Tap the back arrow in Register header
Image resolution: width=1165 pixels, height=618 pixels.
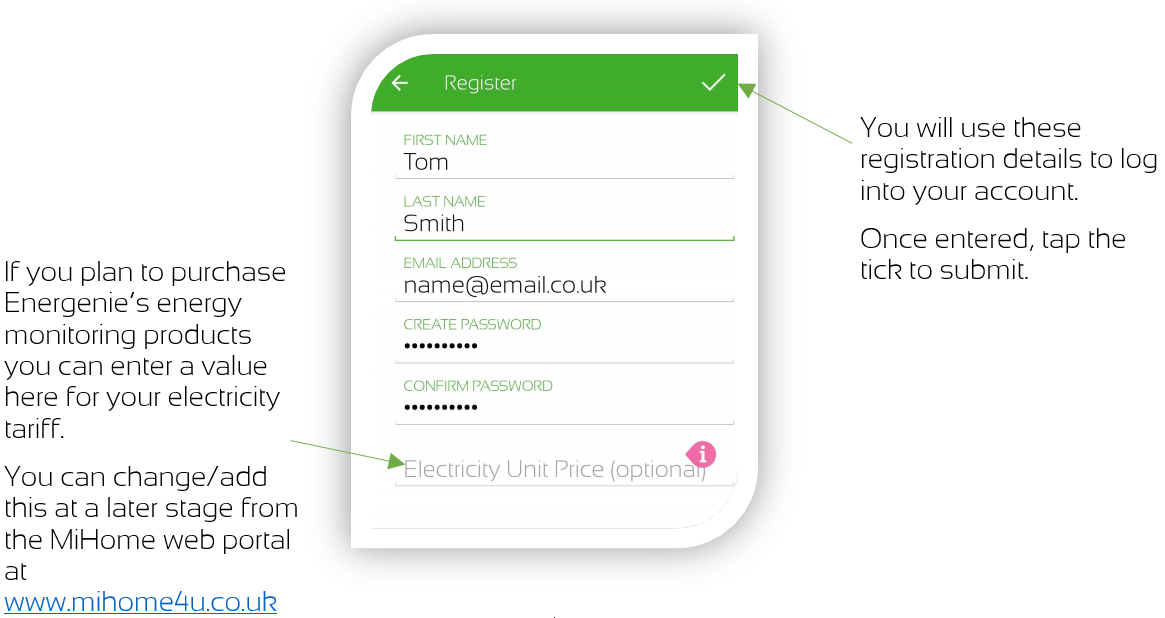400,83
